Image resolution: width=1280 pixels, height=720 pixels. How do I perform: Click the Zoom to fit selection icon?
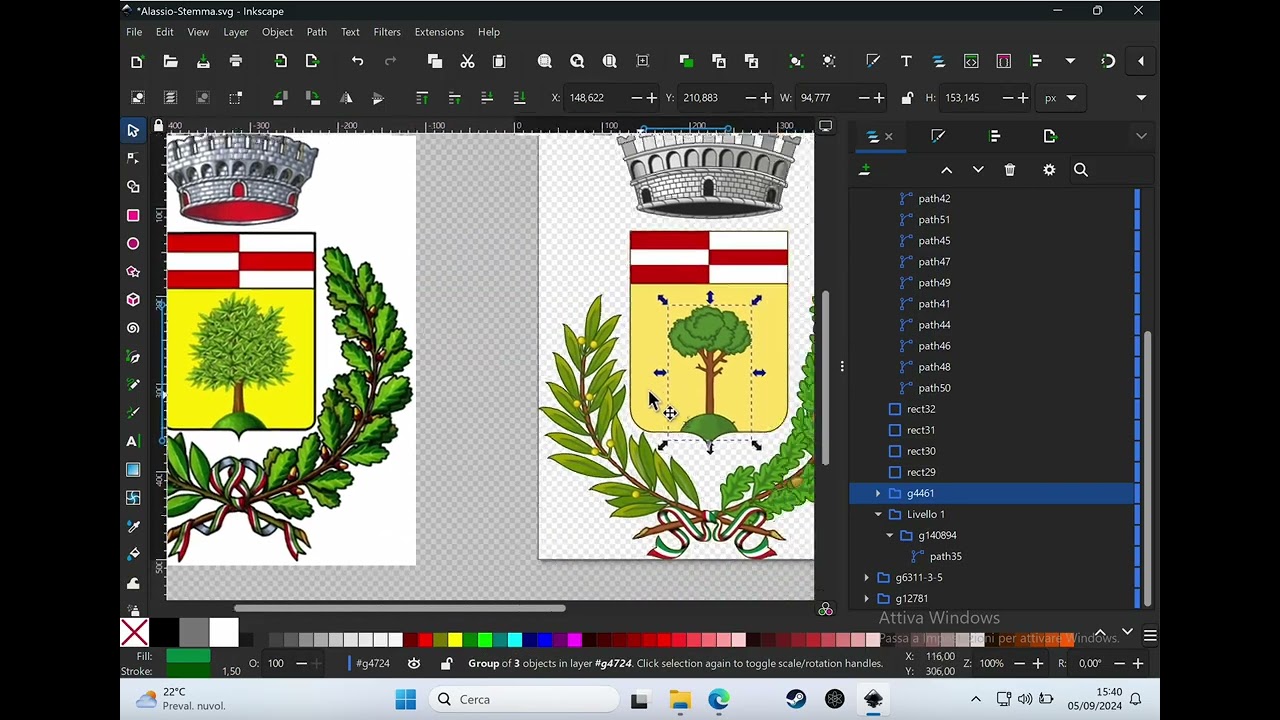click(545, 61)
